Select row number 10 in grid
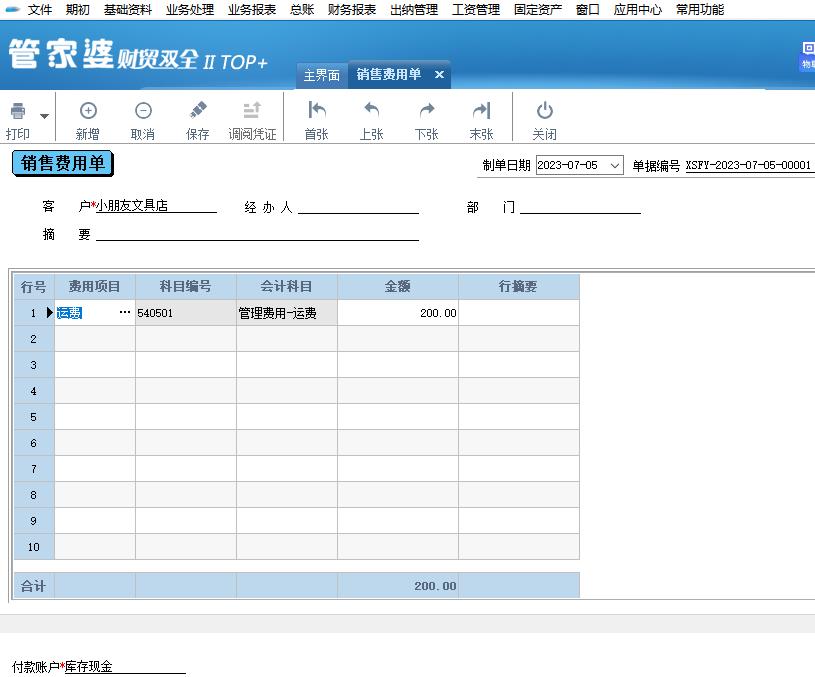Screen dimensions: 815x677 click(x=34, y=547)
